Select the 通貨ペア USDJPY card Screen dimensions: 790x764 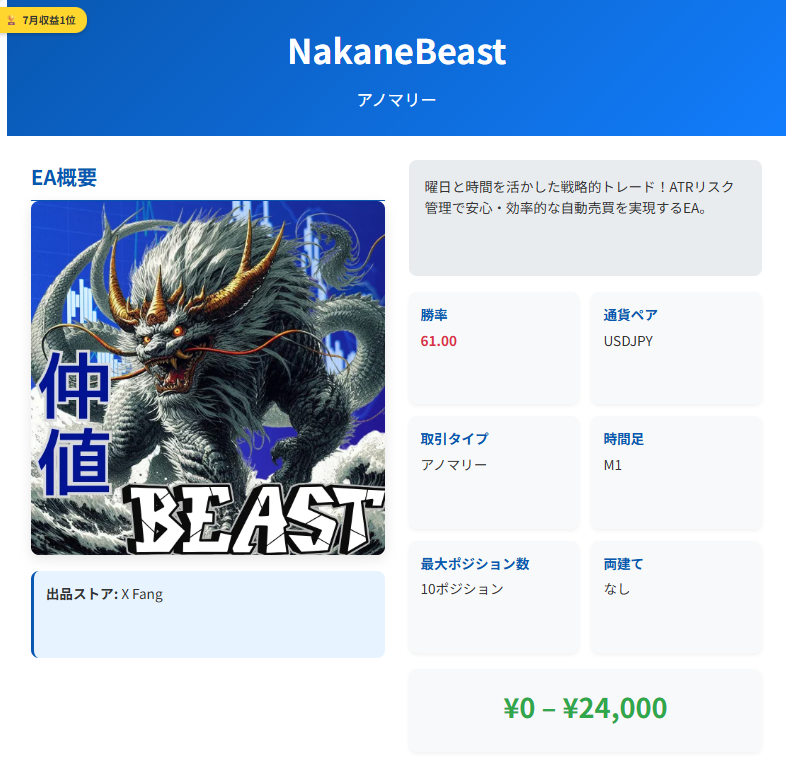676,348
